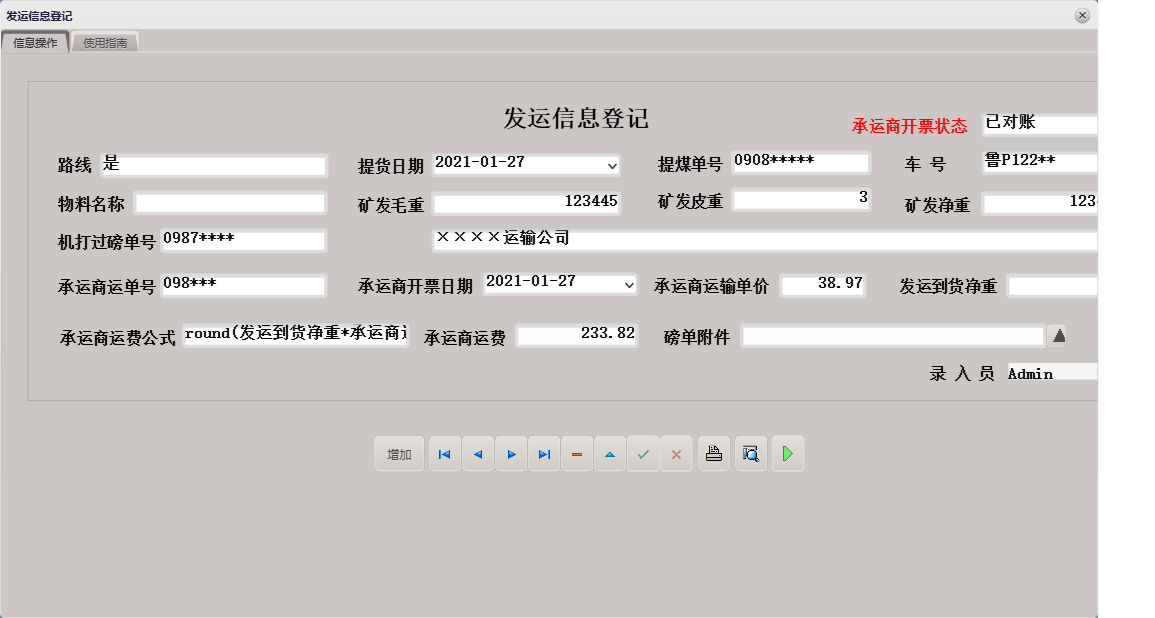This screenshot has height=618, width=1155.
Task: Run the execute action
Action: click(x=787, y=453)
